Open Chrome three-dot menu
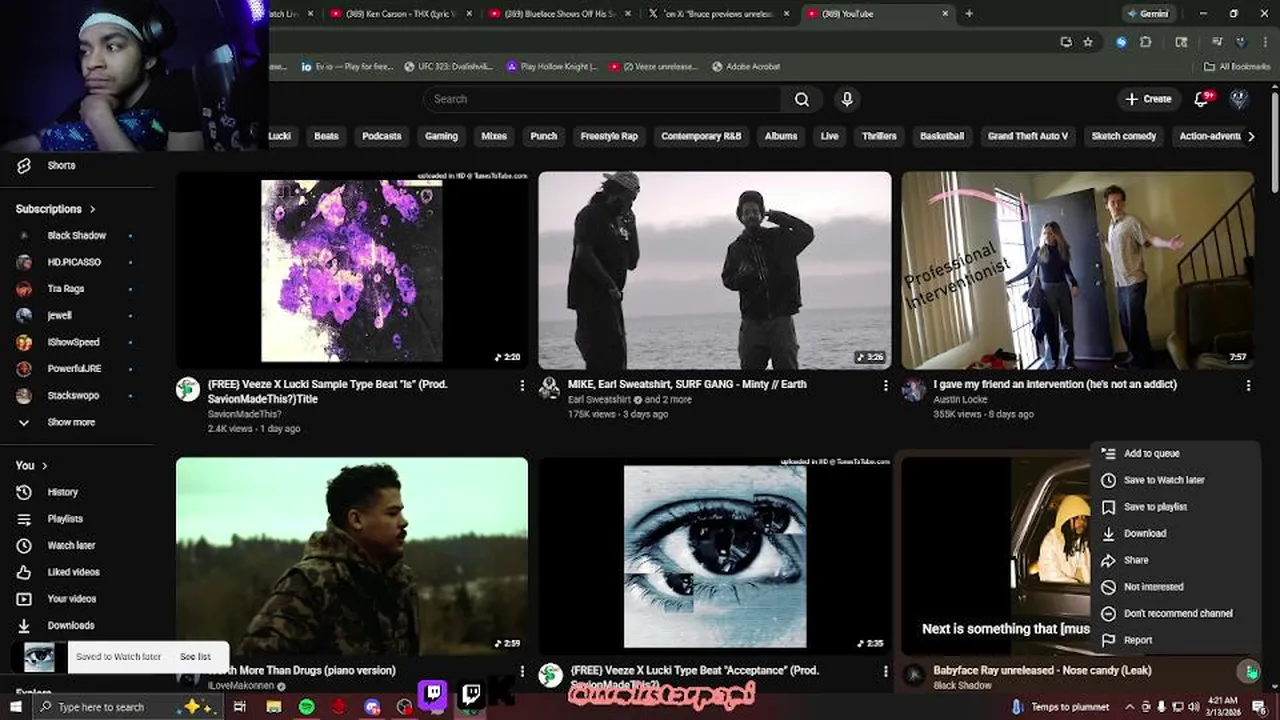The image size is (1280, 720). (1263, 42)
